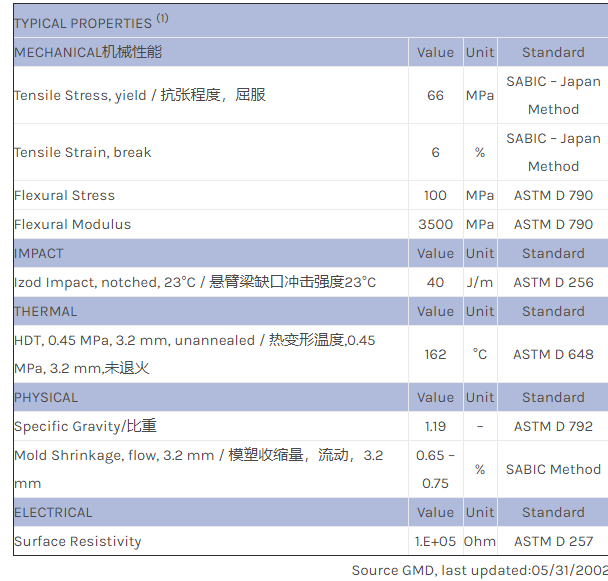The image size is (608, 581).
Task: Click the HDT value 162
Action: tap(435, 354)
